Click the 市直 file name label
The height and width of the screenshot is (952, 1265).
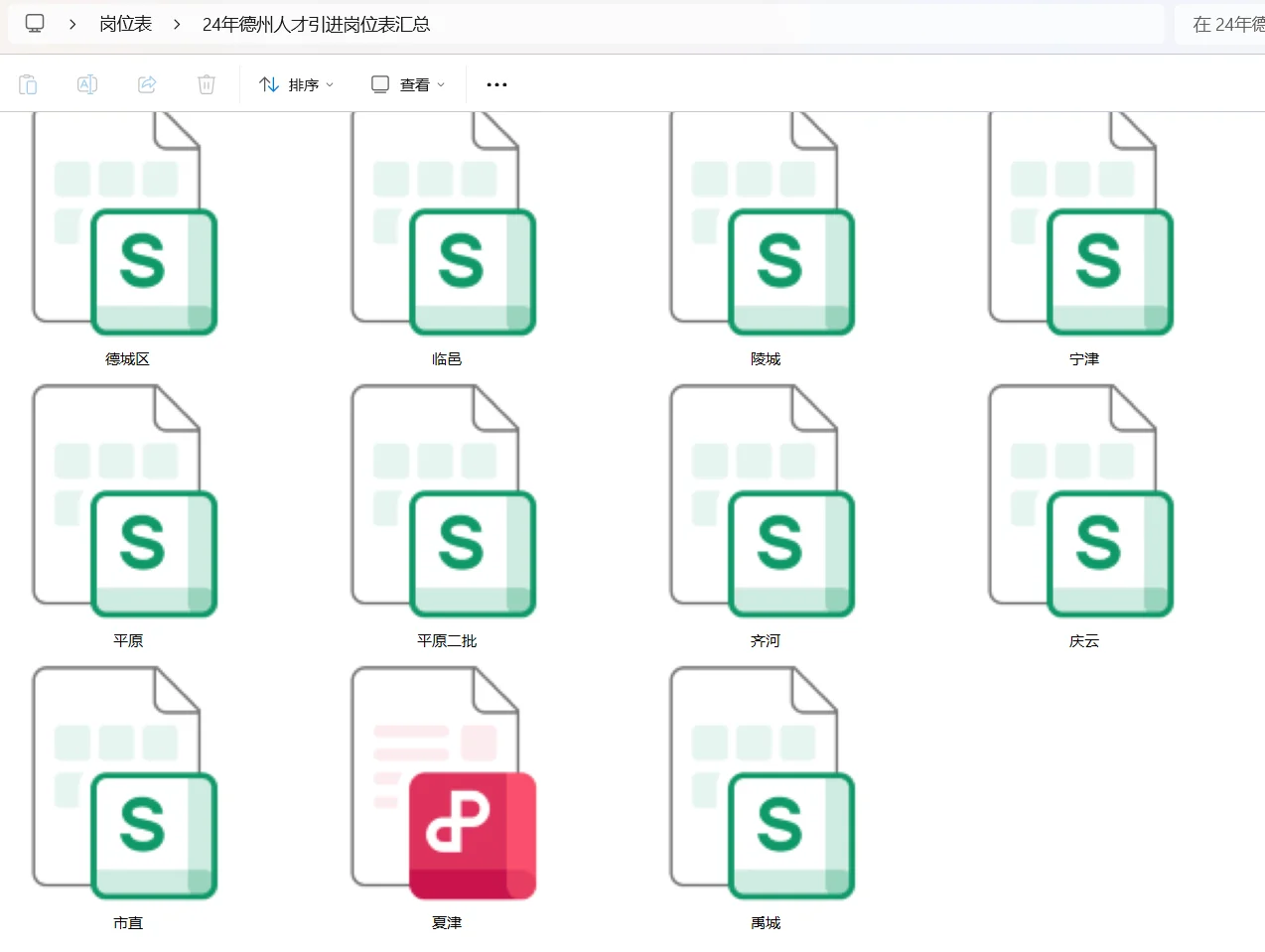(x=128, y=922)
